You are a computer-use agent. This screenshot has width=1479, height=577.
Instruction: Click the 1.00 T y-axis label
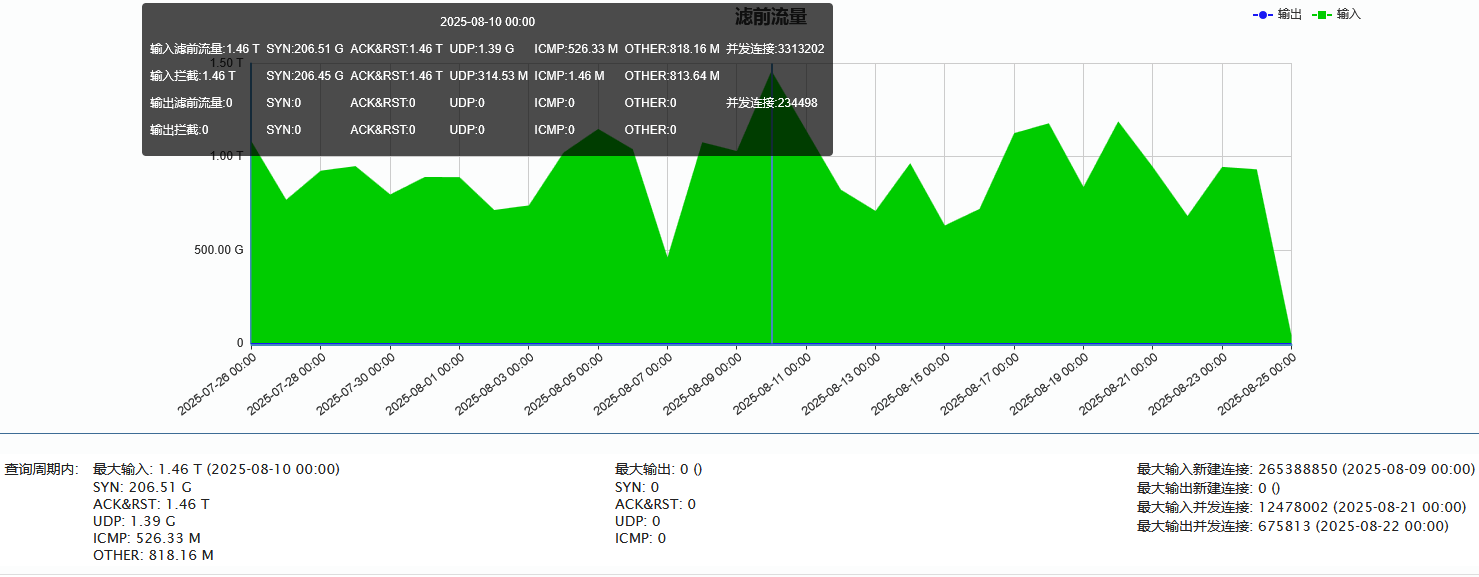click(x=225, y=156)
